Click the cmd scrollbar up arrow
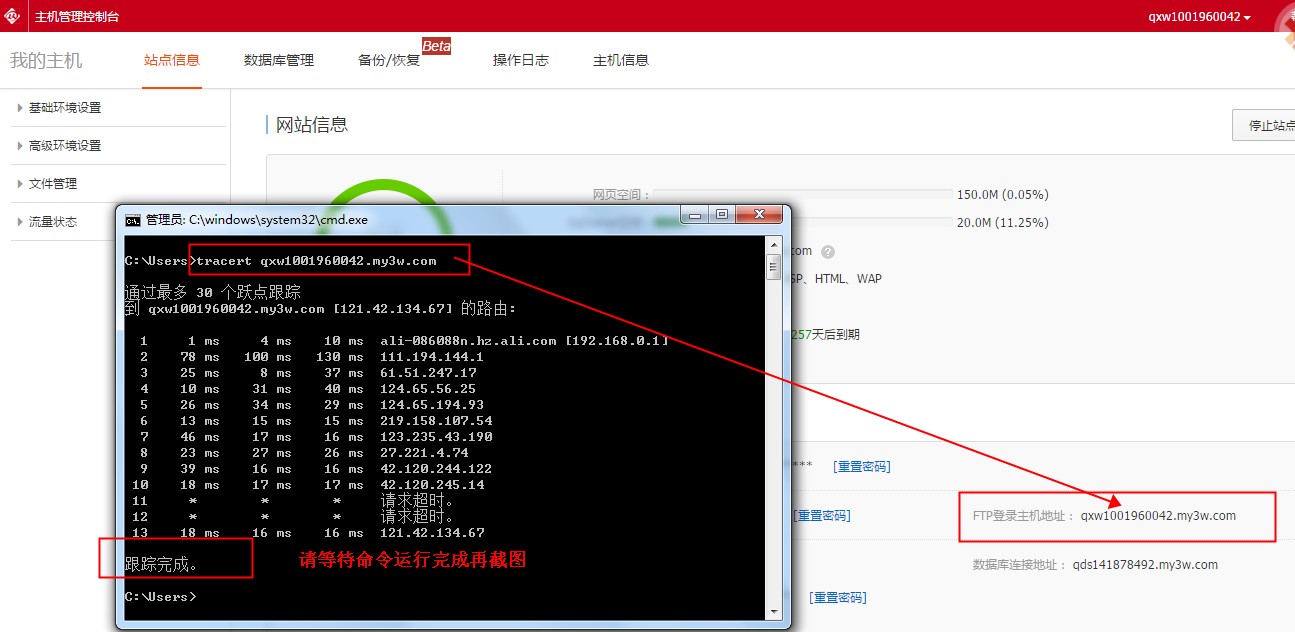 tap(773, 244)
